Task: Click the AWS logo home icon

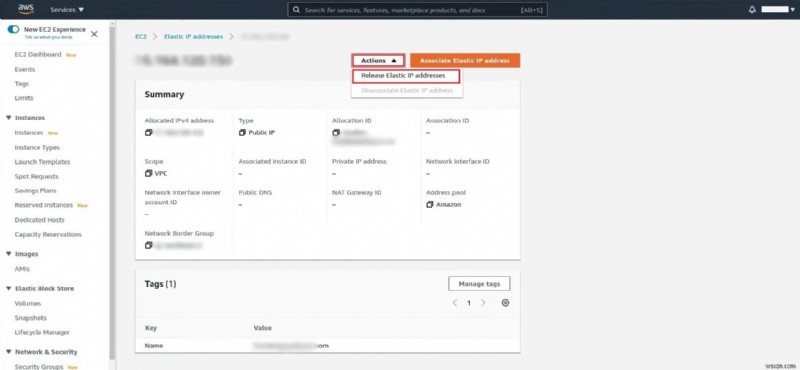Action: (x=26, y=9)
